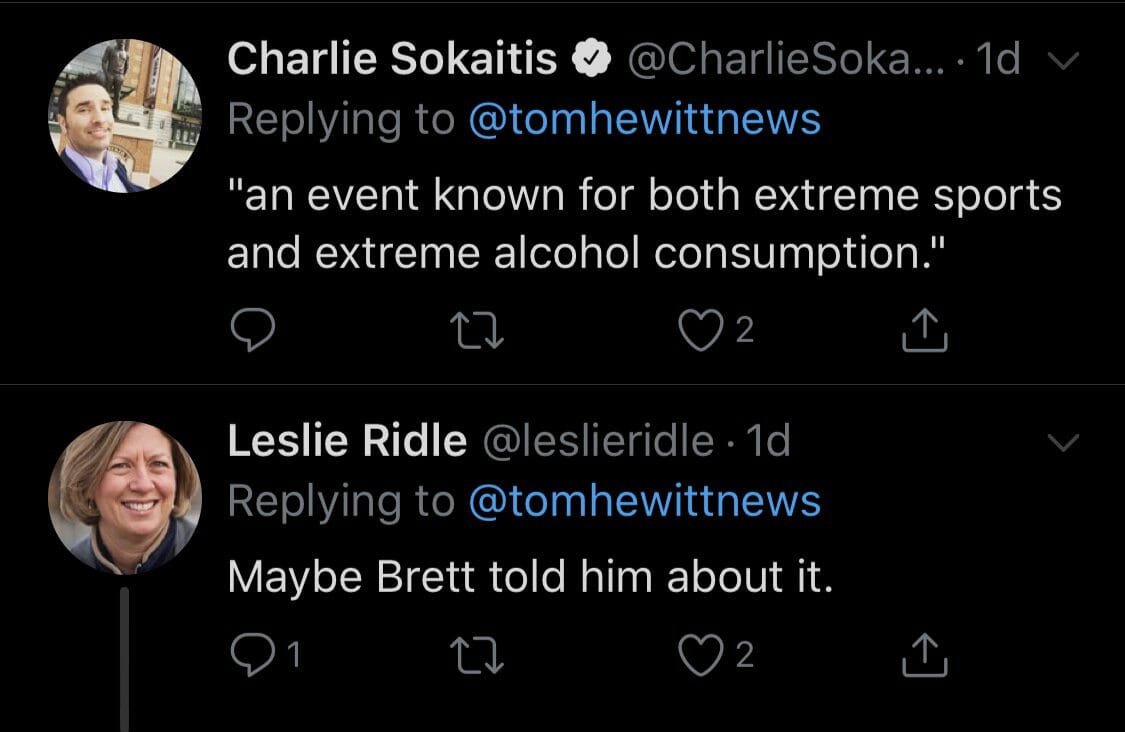This screenshot has height=732, width=1125.
Task: Share Leslie Ridle's tweet
Action: (x=924, y=655)
